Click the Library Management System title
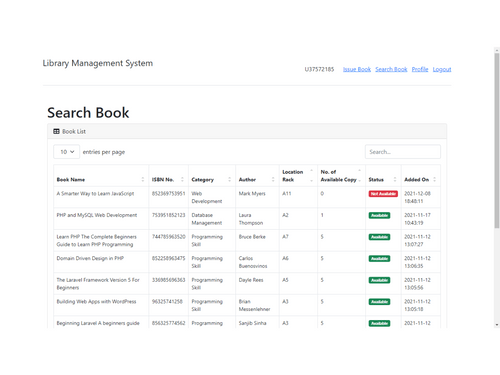This screenshot has width=500, height=375. [x=98, y=63]
